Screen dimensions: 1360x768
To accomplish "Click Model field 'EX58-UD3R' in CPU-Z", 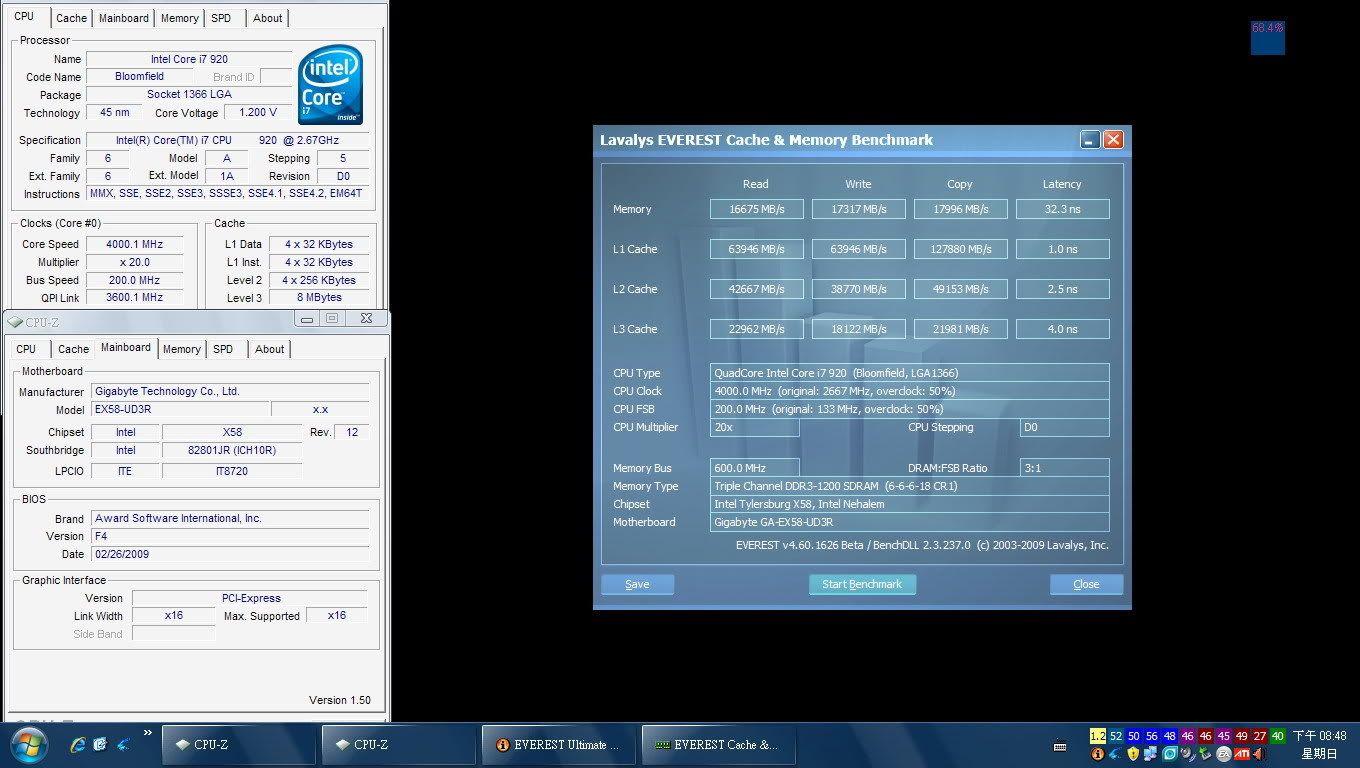I will 180,409.
